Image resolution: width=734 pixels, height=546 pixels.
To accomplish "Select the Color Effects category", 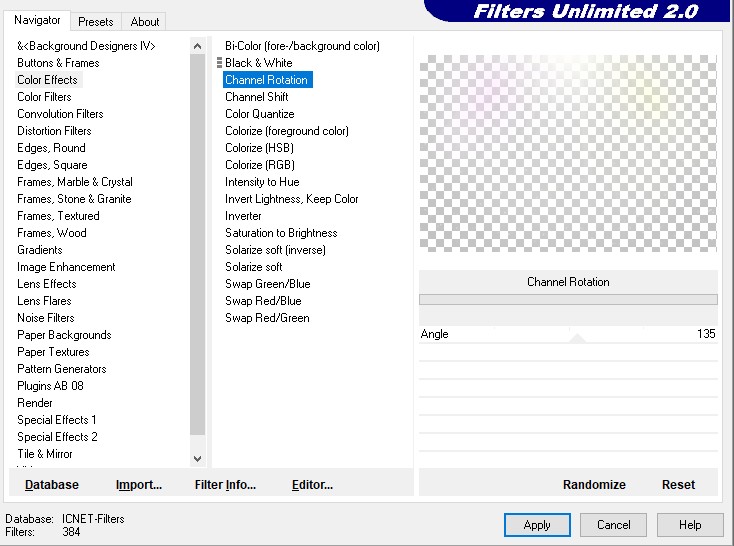I will point(47,80).
